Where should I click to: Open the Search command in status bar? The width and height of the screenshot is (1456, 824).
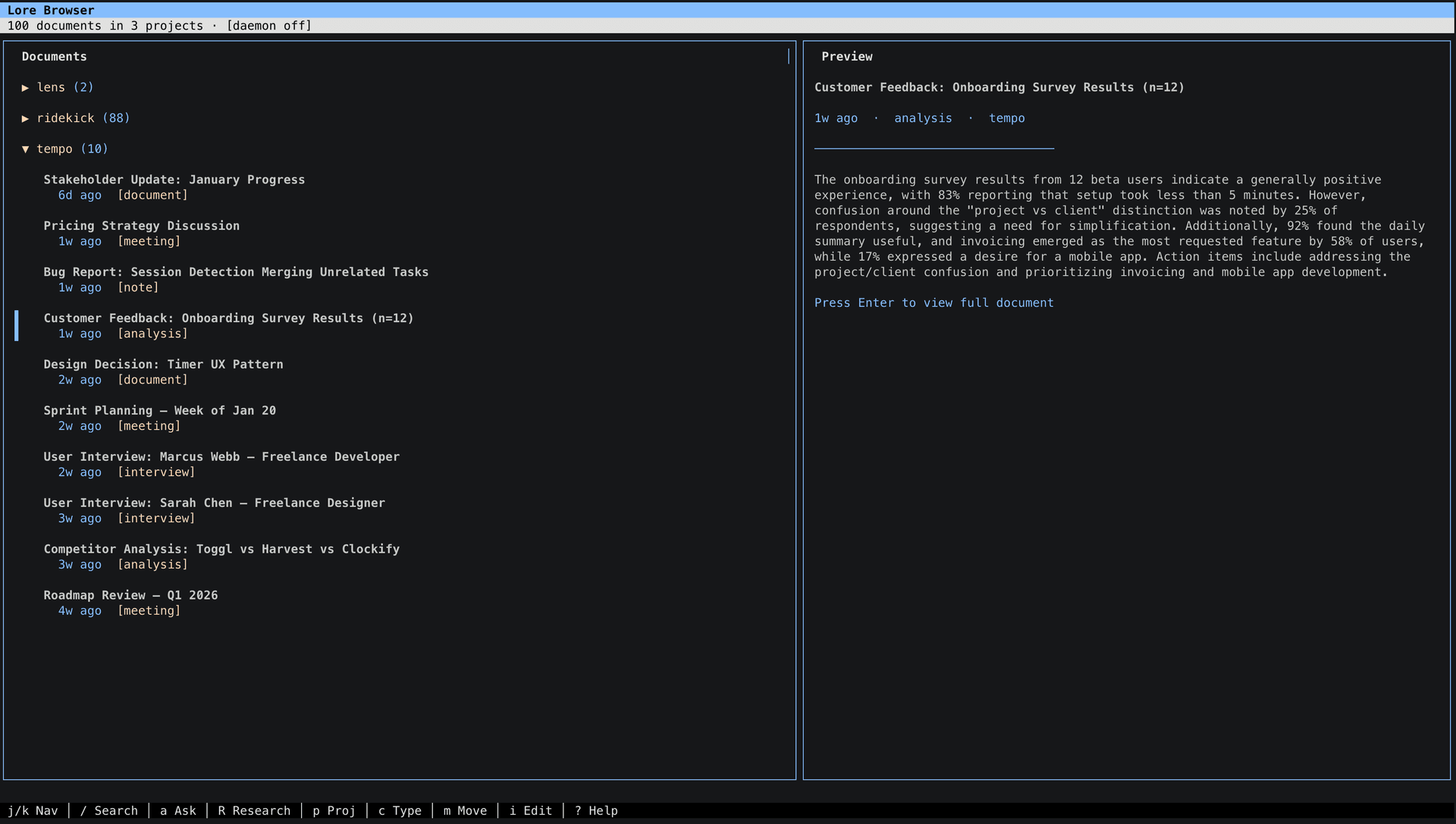coord(108,810)
